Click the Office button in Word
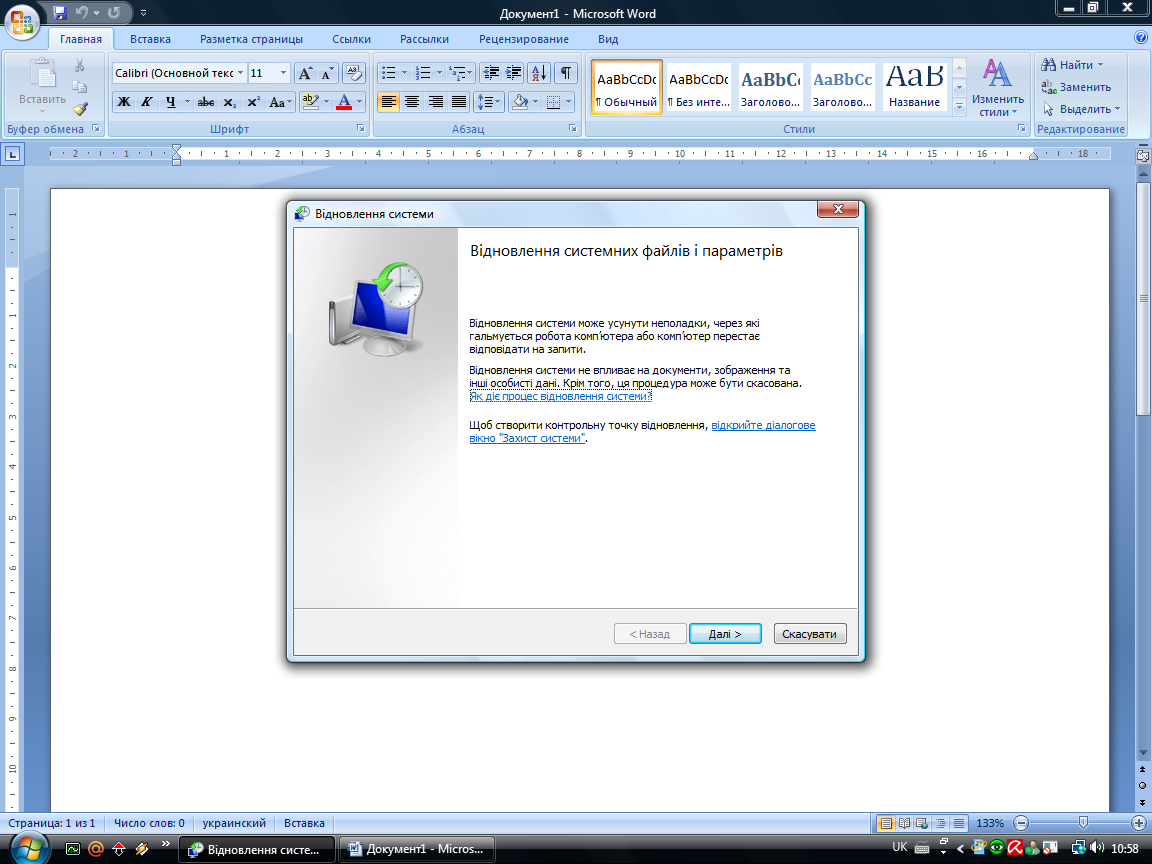Screen dimensions: 1152x864 pos(22,21)
